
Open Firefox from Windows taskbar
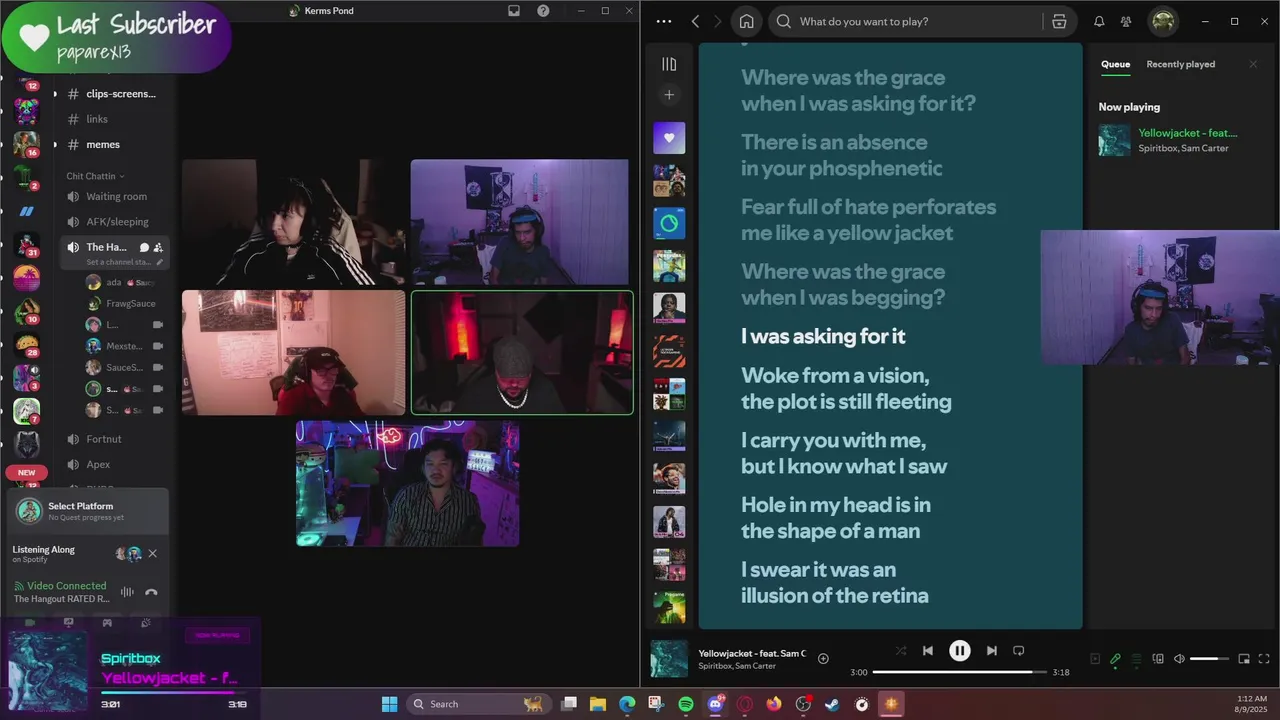tap(773, 704)
